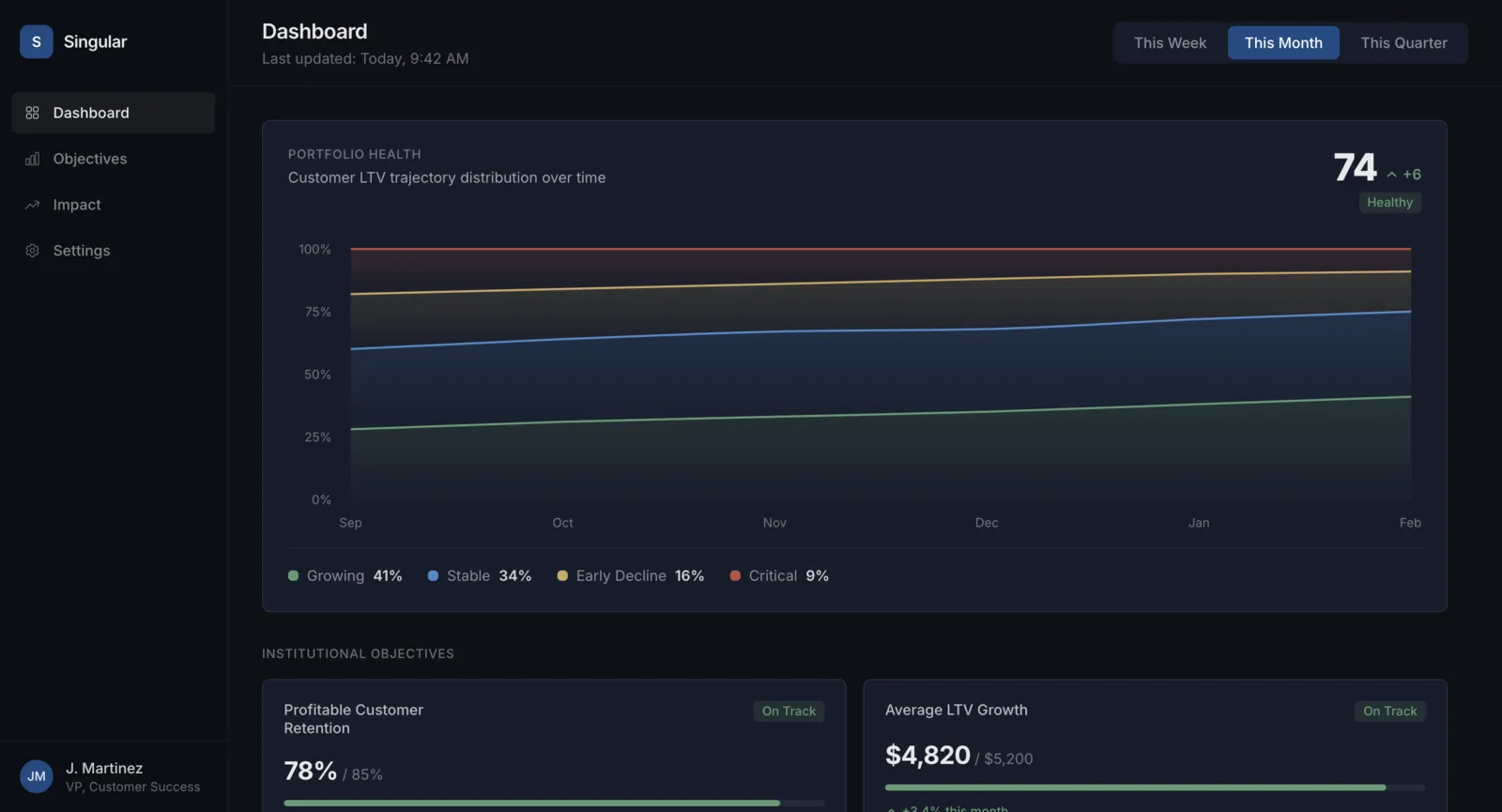Toggle the Growing legend series

coord(345,575)
